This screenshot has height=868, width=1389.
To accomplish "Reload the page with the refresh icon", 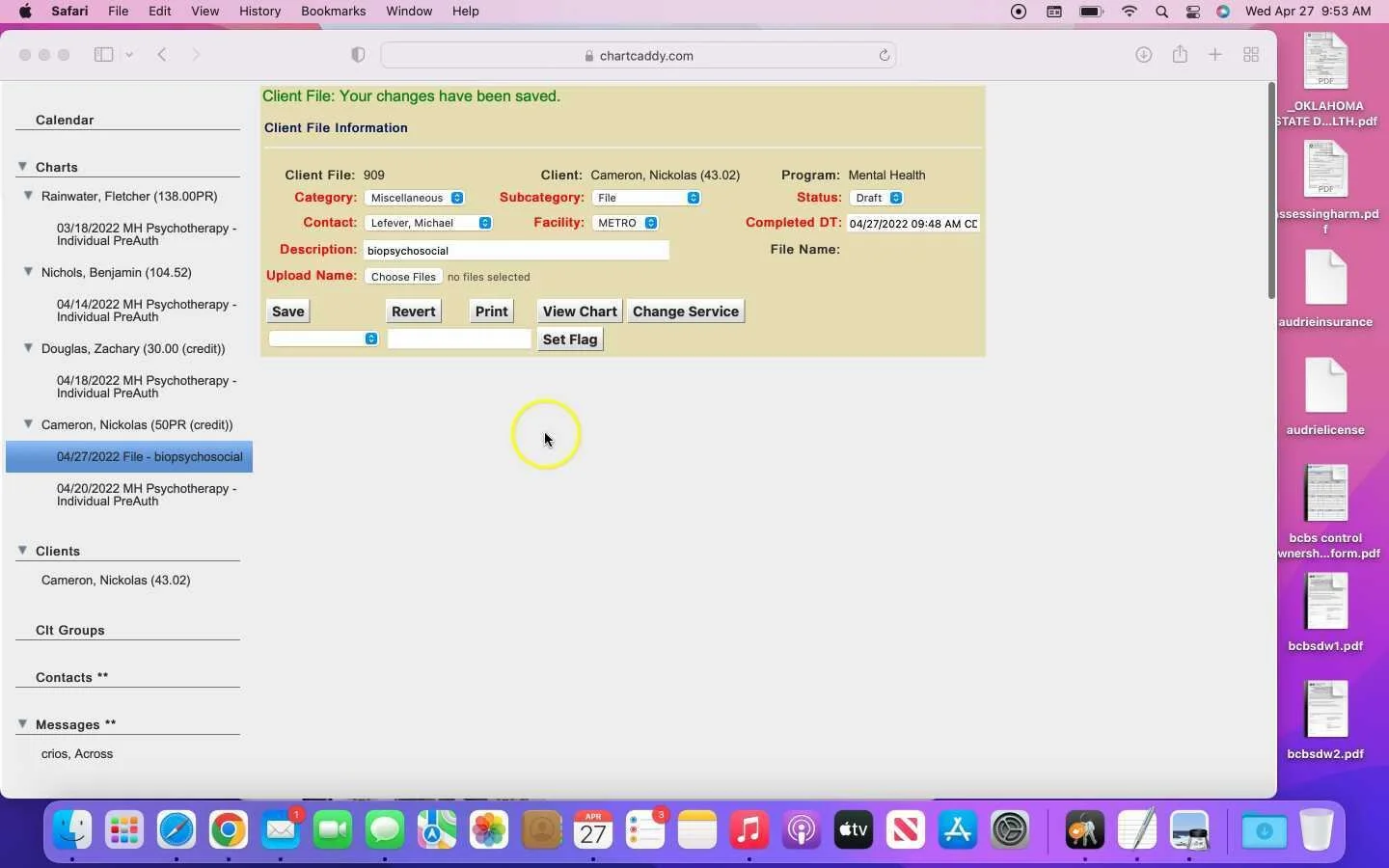I will pos(884,55).
